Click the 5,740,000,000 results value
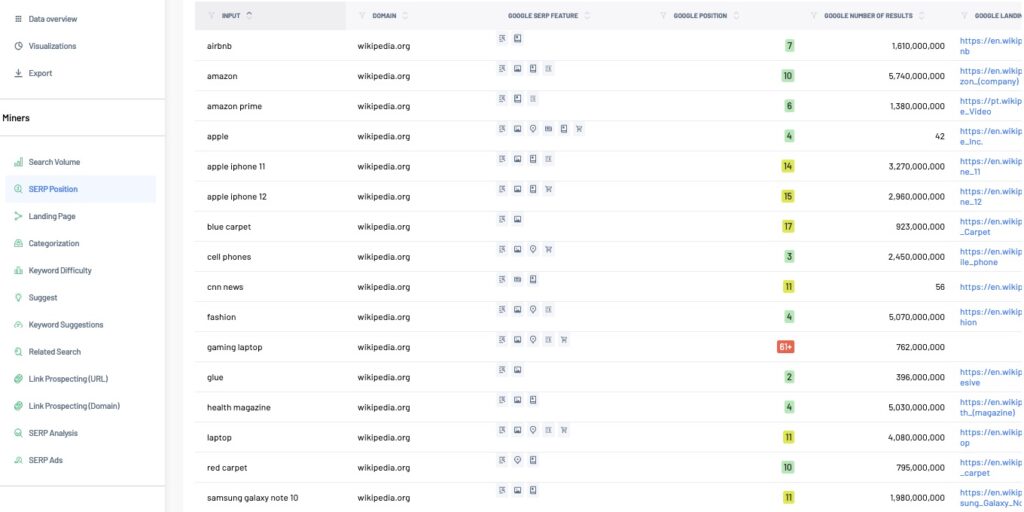This screenshot has width=1024, height=512. (916, 76)
